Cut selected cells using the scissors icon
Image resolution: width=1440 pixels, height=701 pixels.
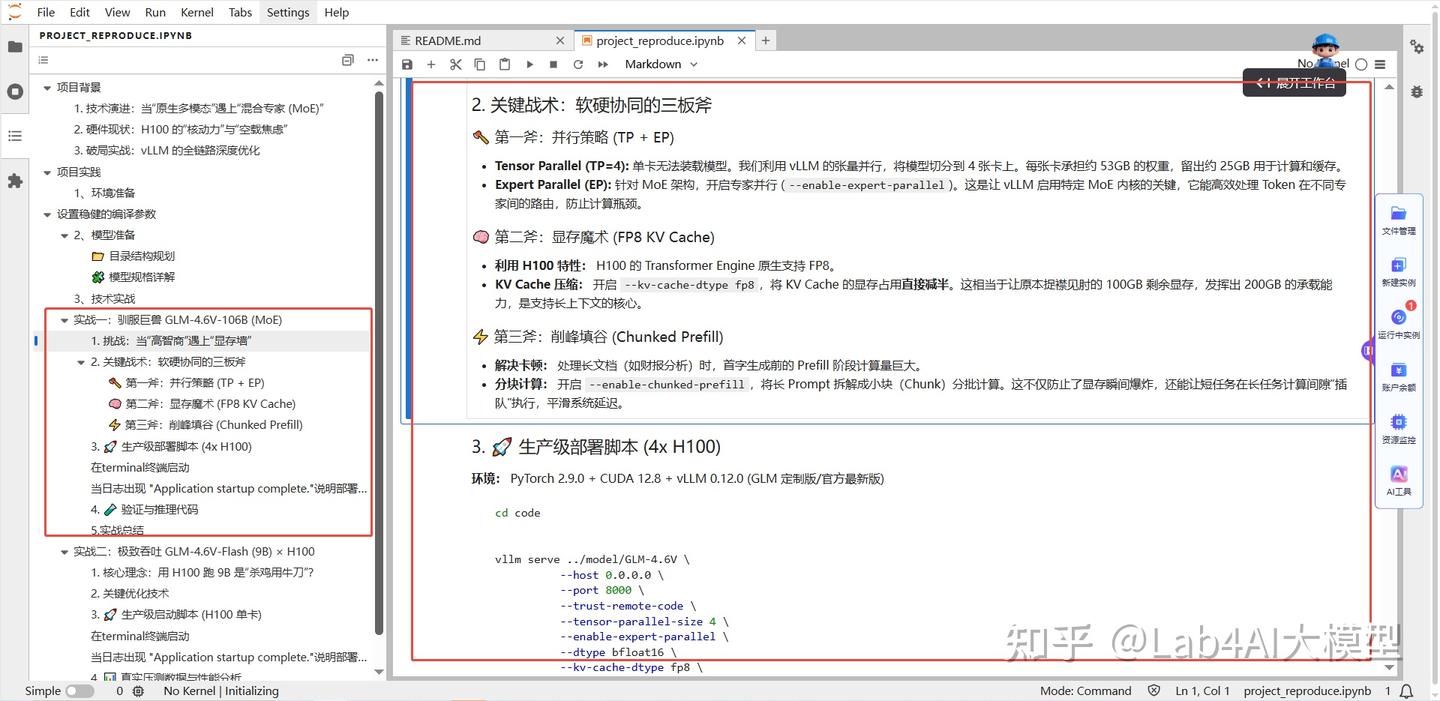(x=455, y=64)
